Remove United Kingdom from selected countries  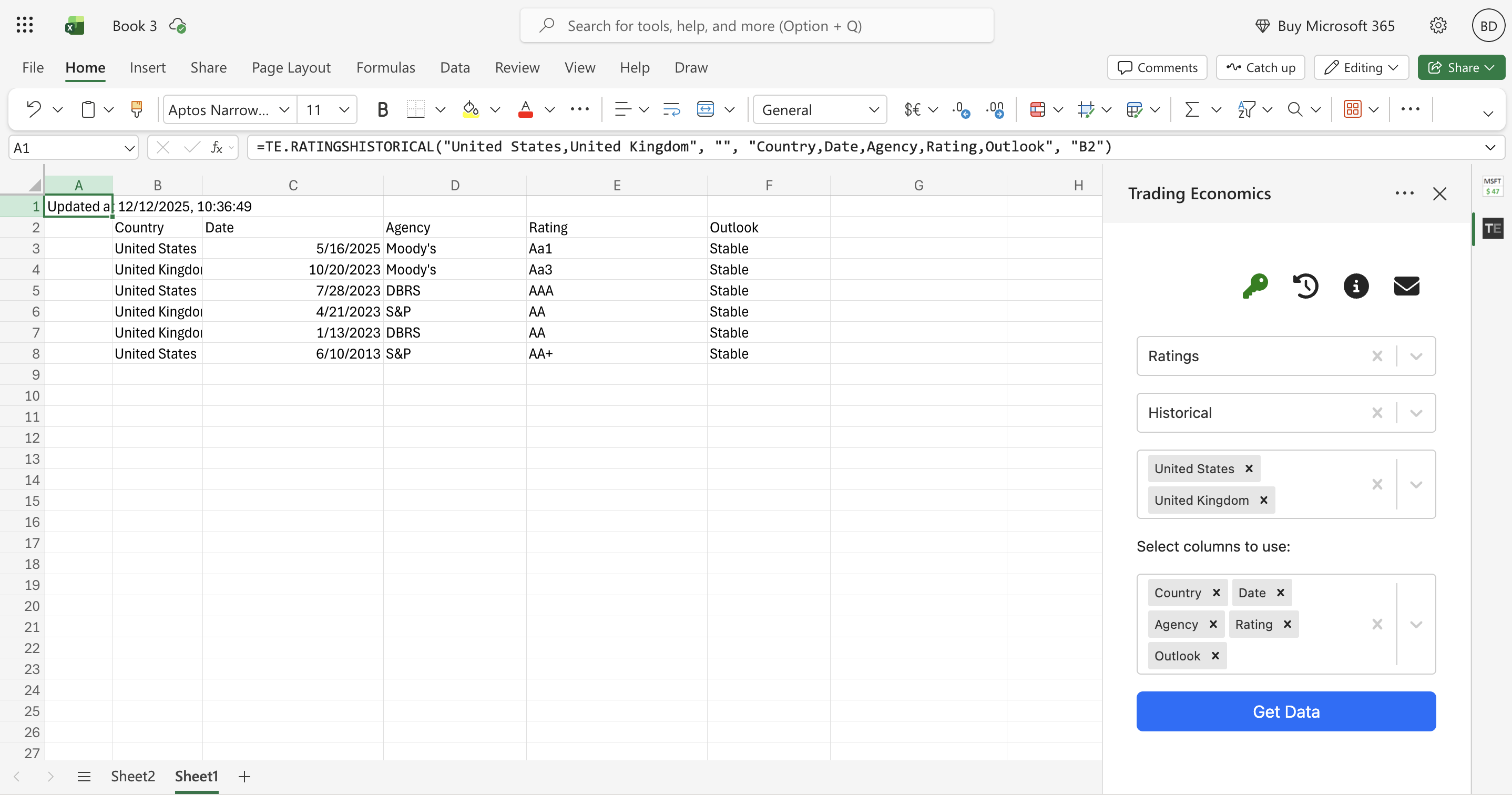pos(1264,500)
